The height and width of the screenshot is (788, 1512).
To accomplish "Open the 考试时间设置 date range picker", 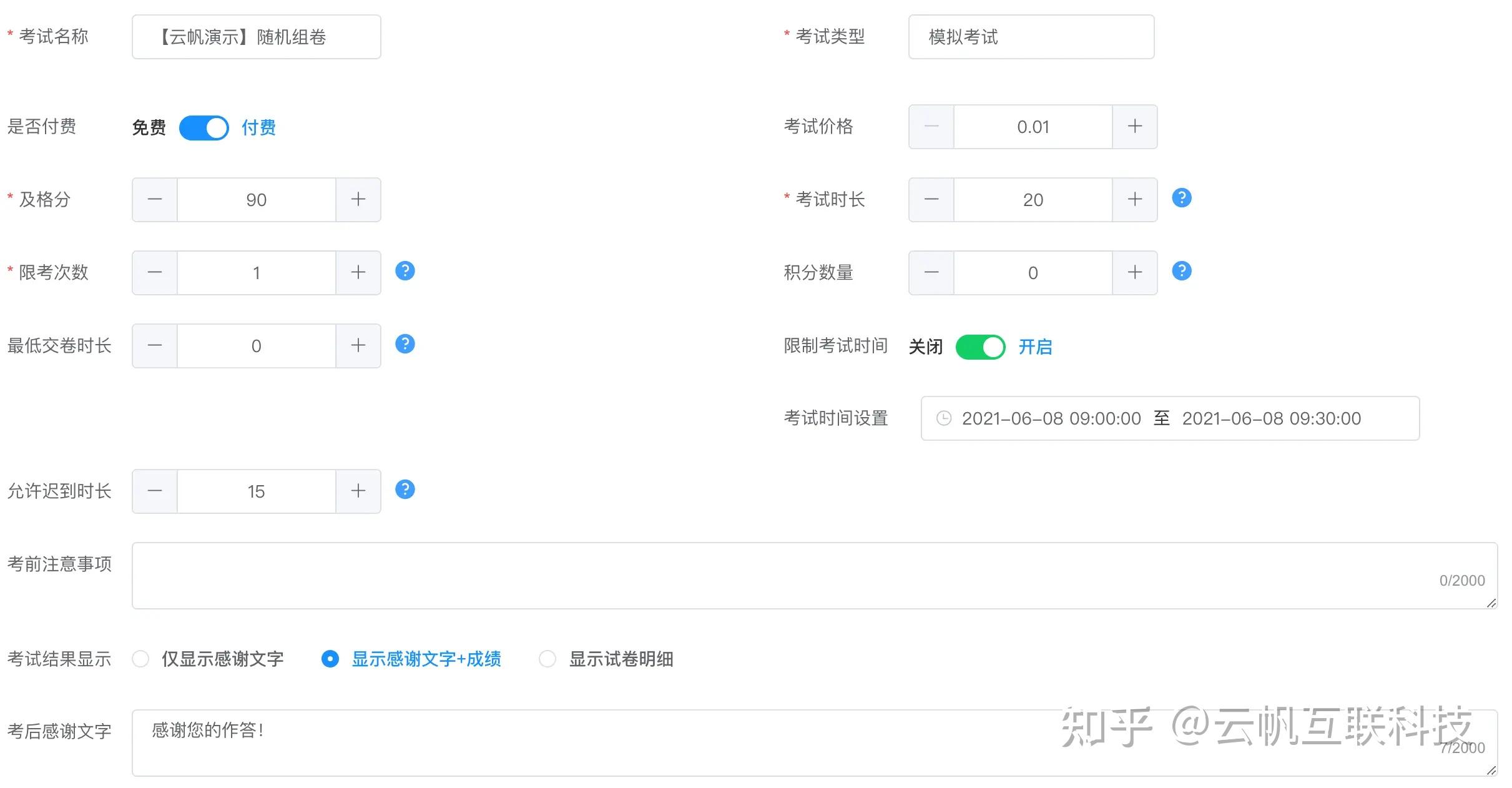I will click(x=1169, y=418).
